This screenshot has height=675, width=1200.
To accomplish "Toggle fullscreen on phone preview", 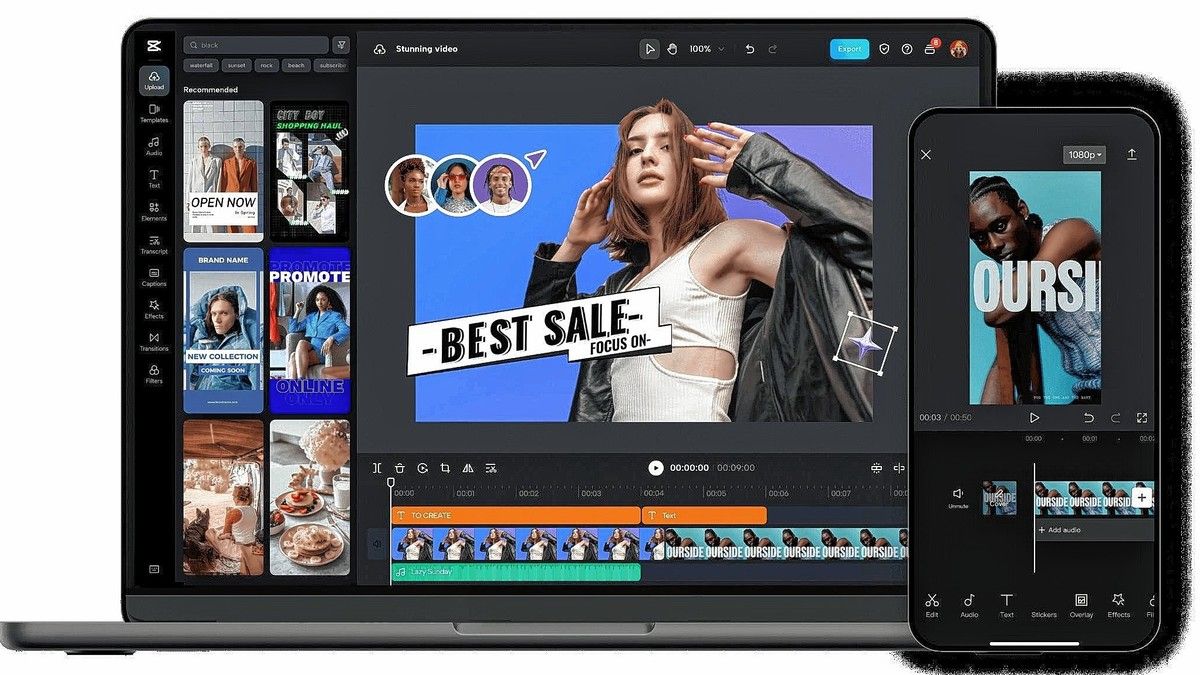I will [x=1142, y=418].
